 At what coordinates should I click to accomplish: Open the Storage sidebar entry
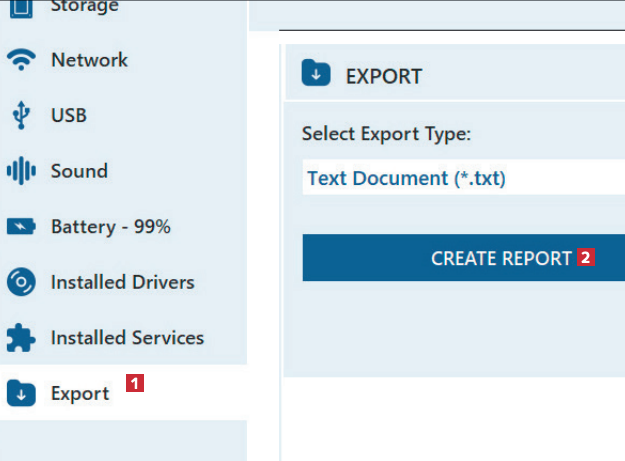pos(84,8)
